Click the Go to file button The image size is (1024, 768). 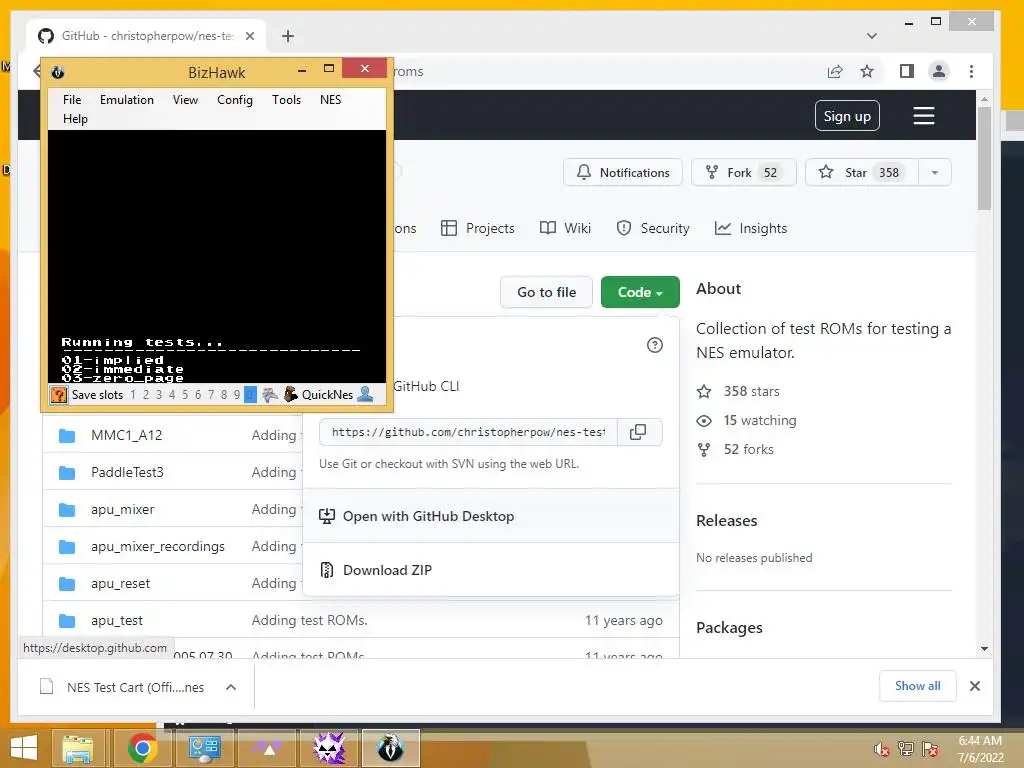point(547,292)
